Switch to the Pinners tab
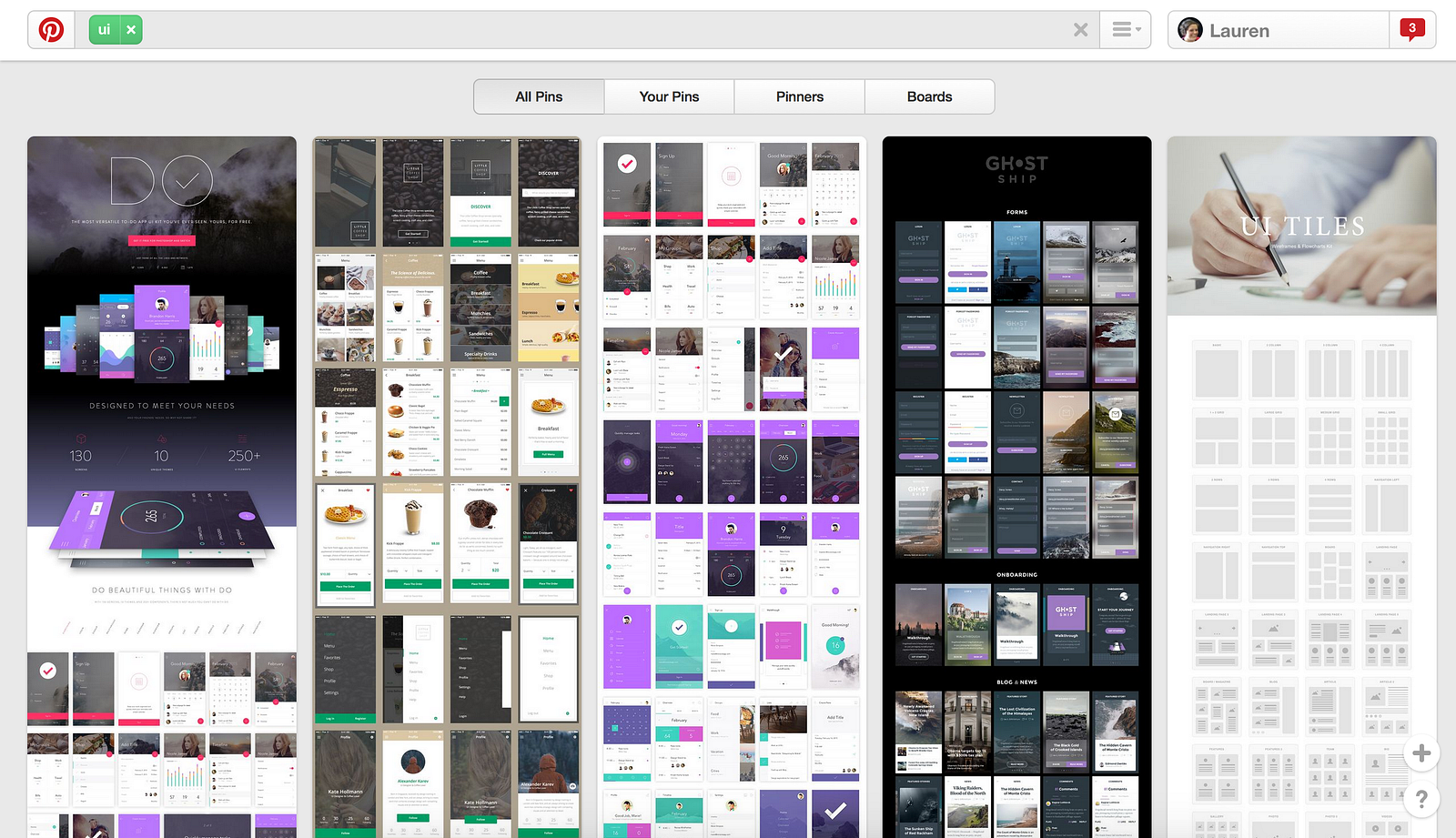This screenshot has width=1456, height=838. pos(800,96)
